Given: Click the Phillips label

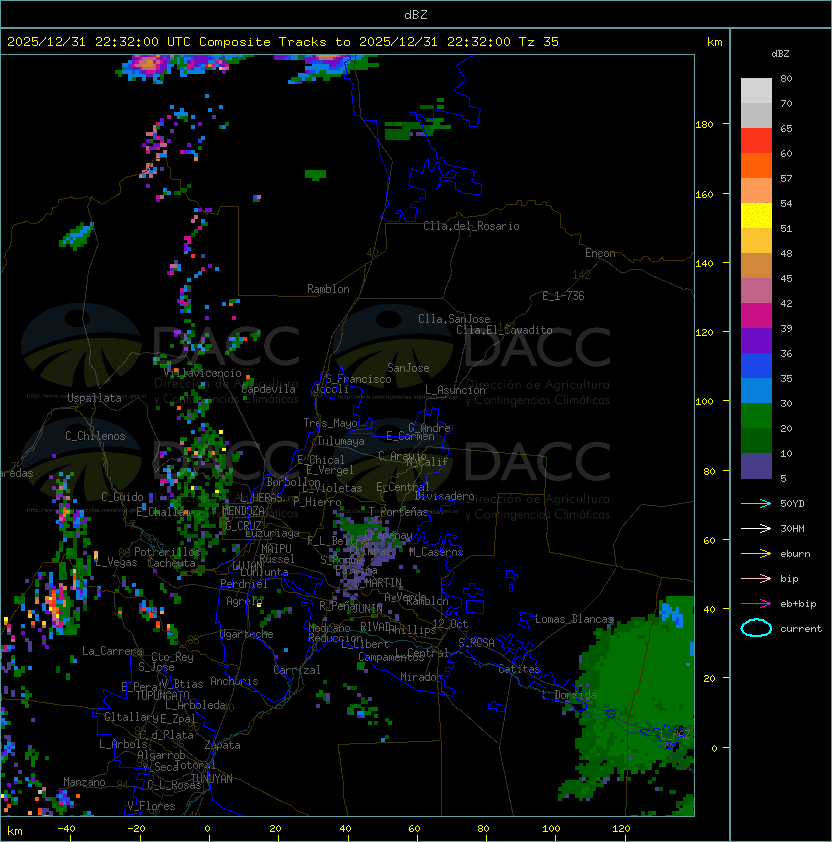Looking at the screenshot, I should coord(413,630).
